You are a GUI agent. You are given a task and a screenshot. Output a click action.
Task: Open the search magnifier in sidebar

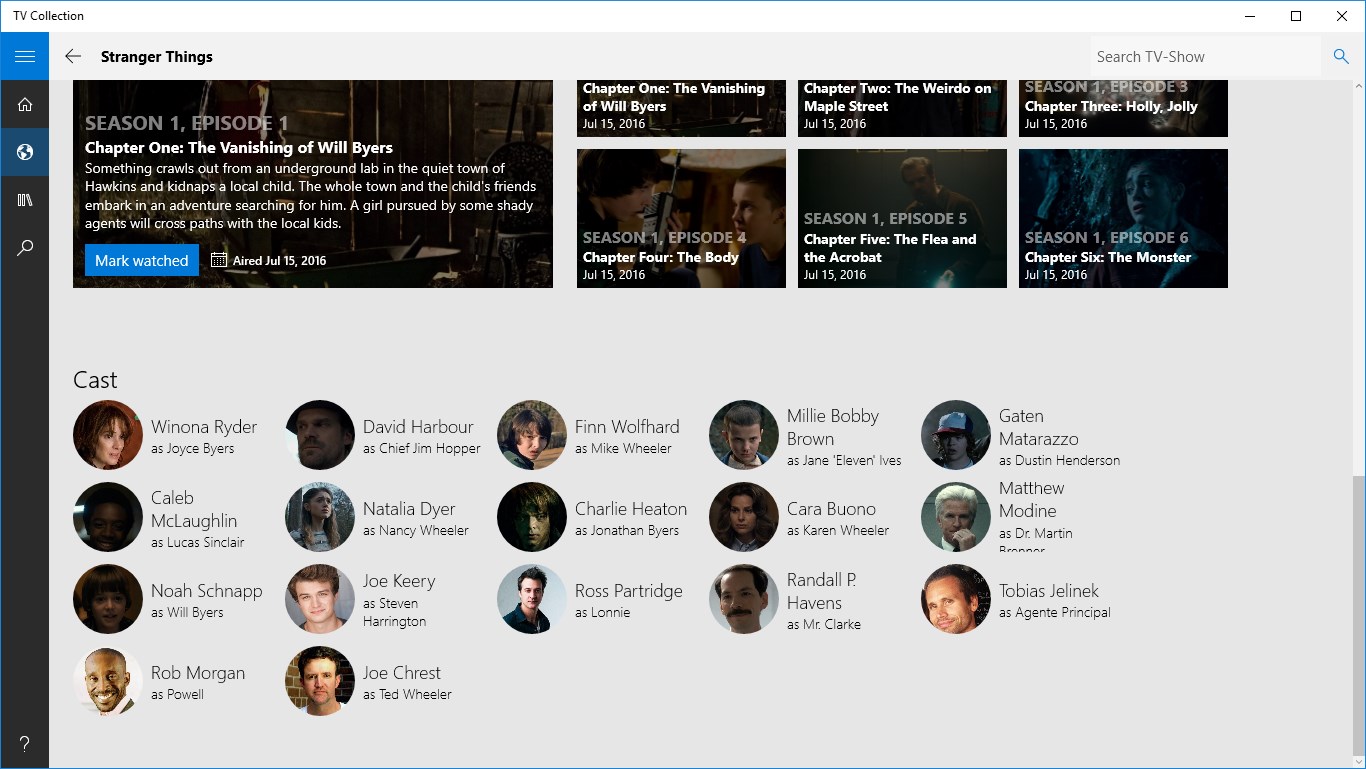click(x=25, y=248)
